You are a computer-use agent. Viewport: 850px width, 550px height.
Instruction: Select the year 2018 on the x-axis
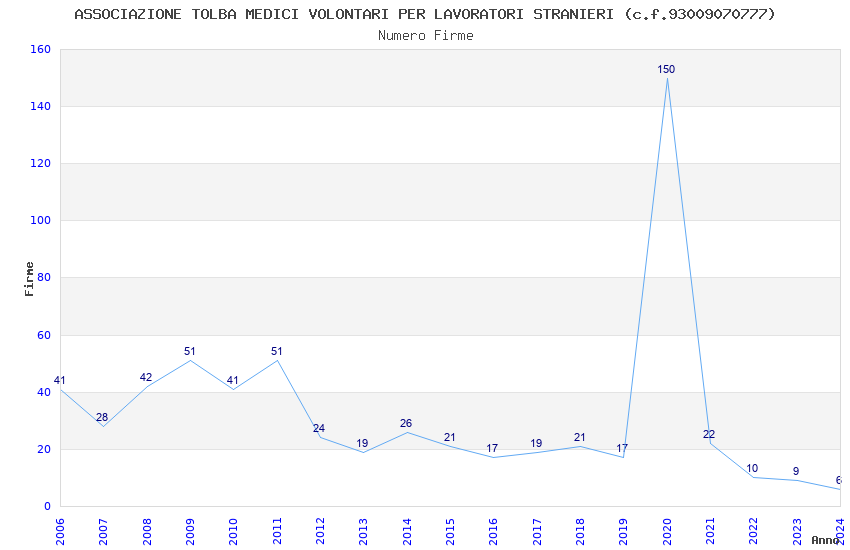[581, 532]
